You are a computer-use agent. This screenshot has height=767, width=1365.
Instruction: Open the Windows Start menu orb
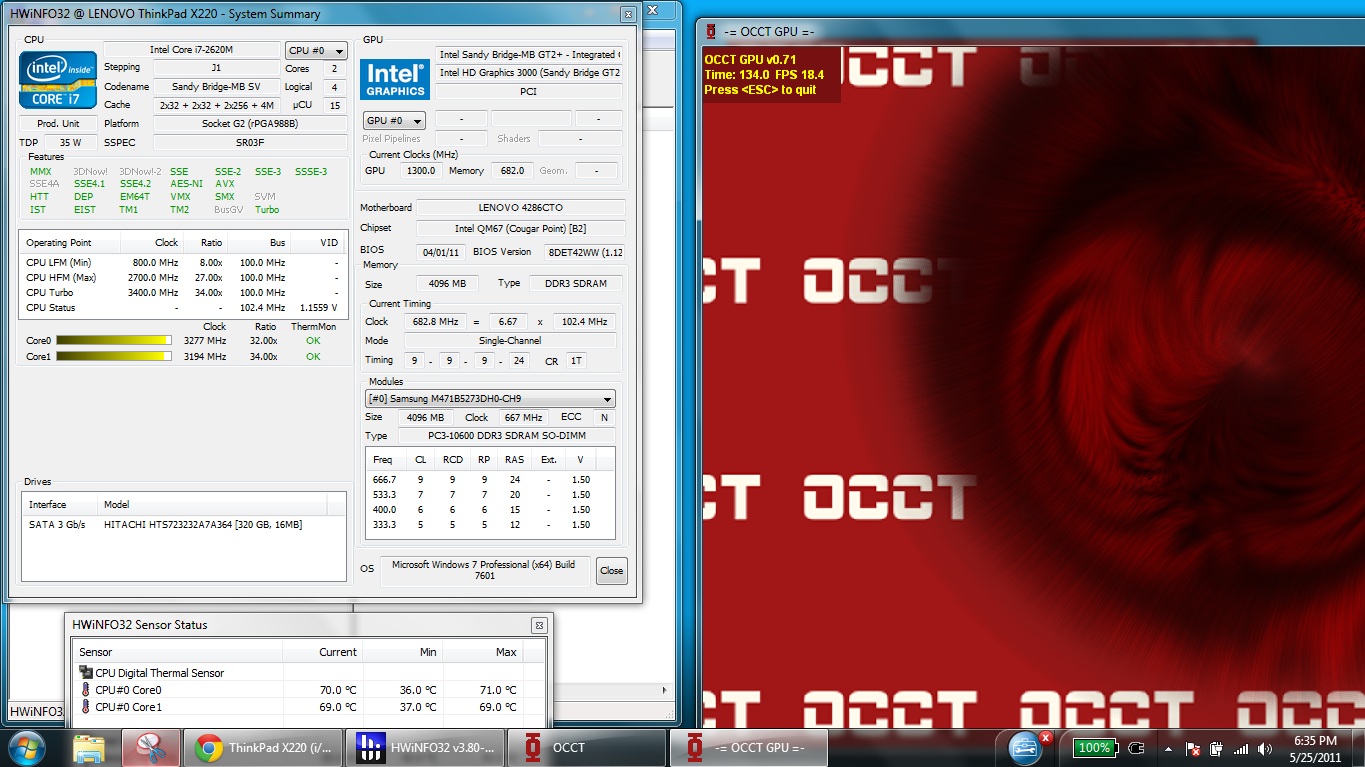(x=26, y=748)
